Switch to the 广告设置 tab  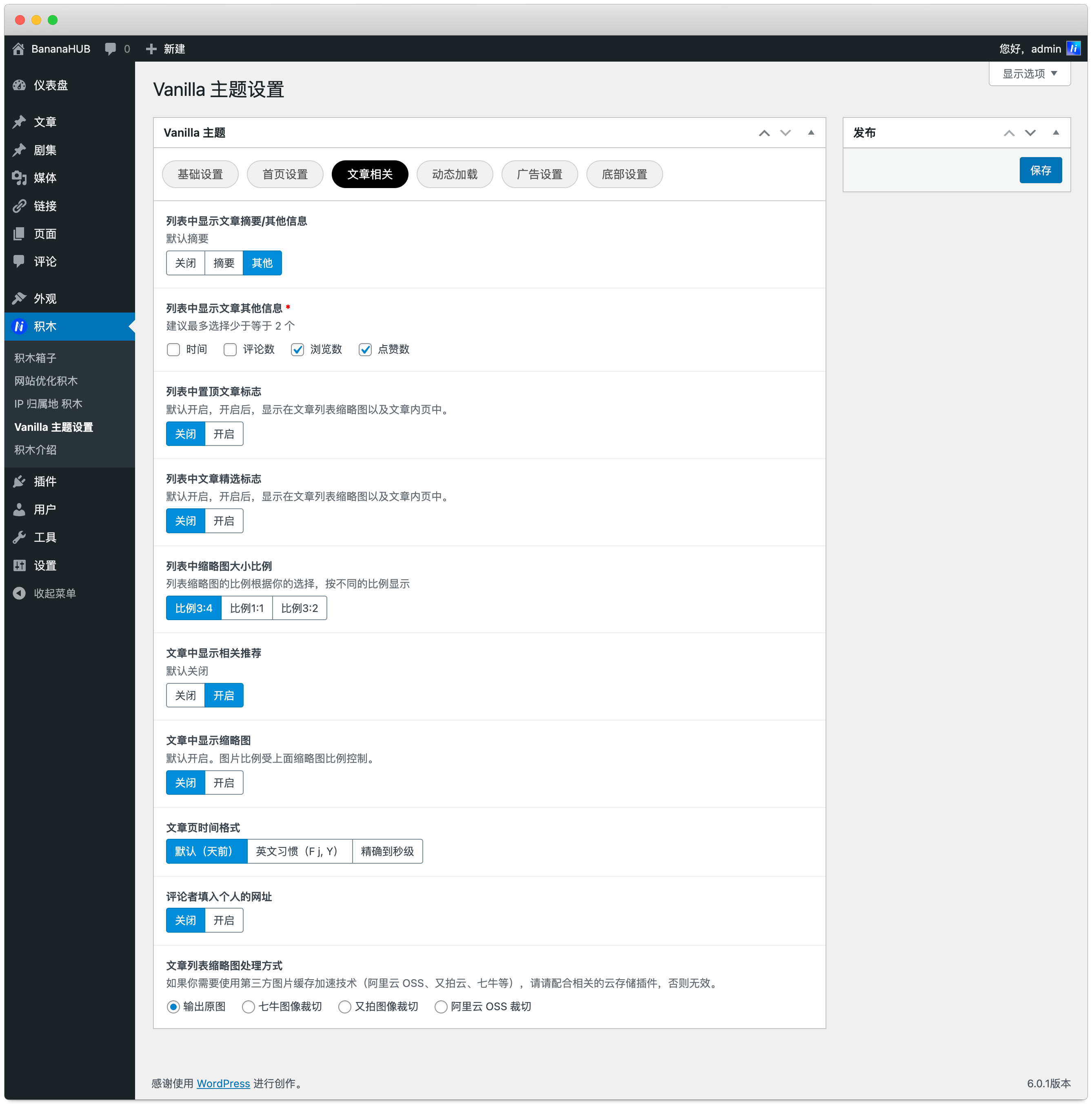pyautogui.click(x=539, y=174)
